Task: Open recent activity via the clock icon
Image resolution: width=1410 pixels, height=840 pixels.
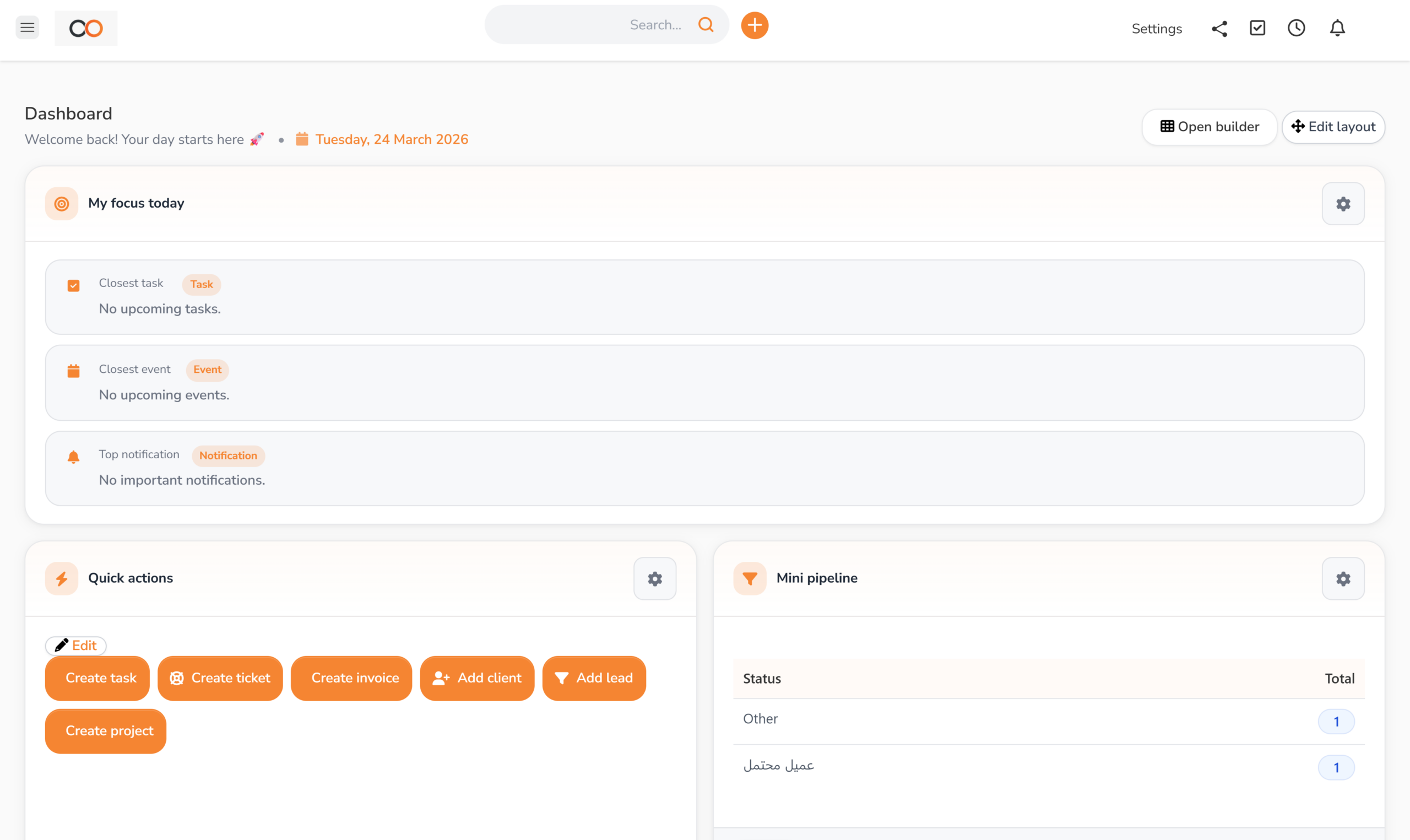Action: pyautogui.click(x=1297, y=28)
